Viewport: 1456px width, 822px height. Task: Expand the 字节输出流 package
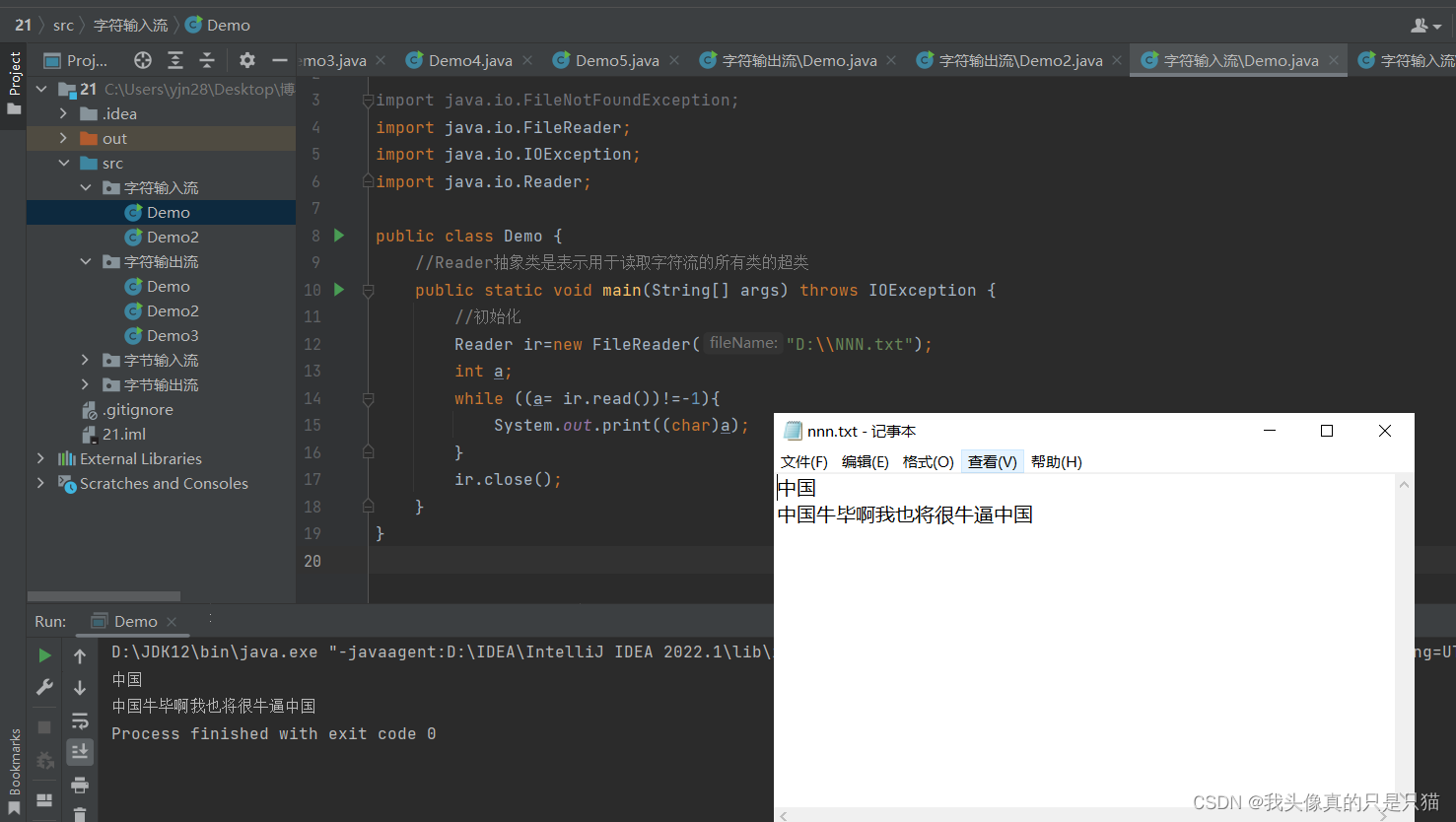point(85,384)
